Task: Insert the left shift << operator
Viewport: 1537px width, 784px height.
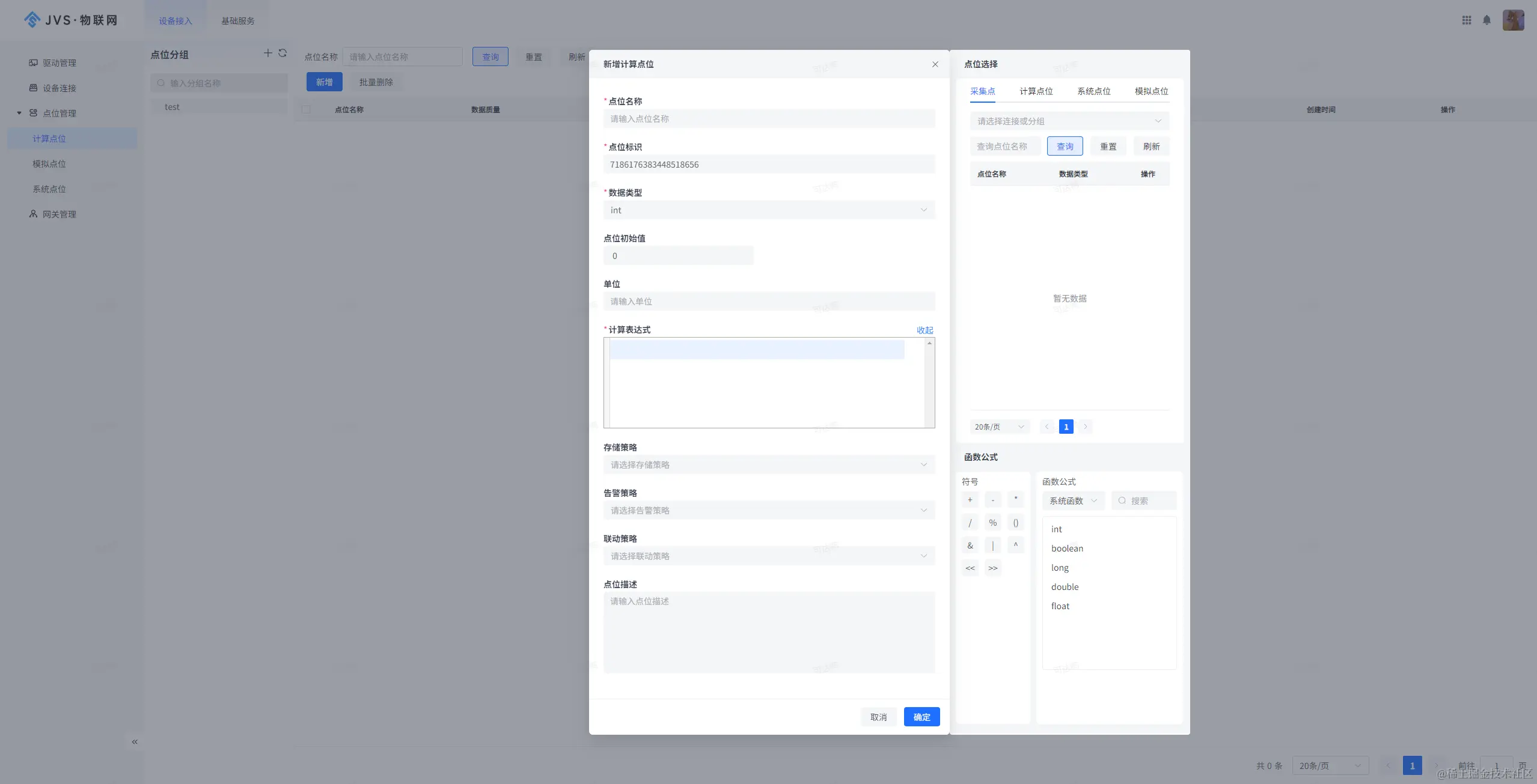Action: point(970,568)
